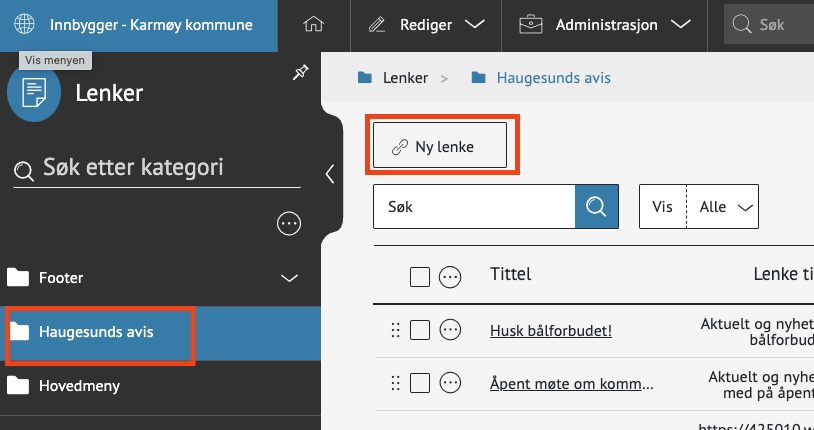
Task: Open actions menu in table header
Action: click(450, 277)
